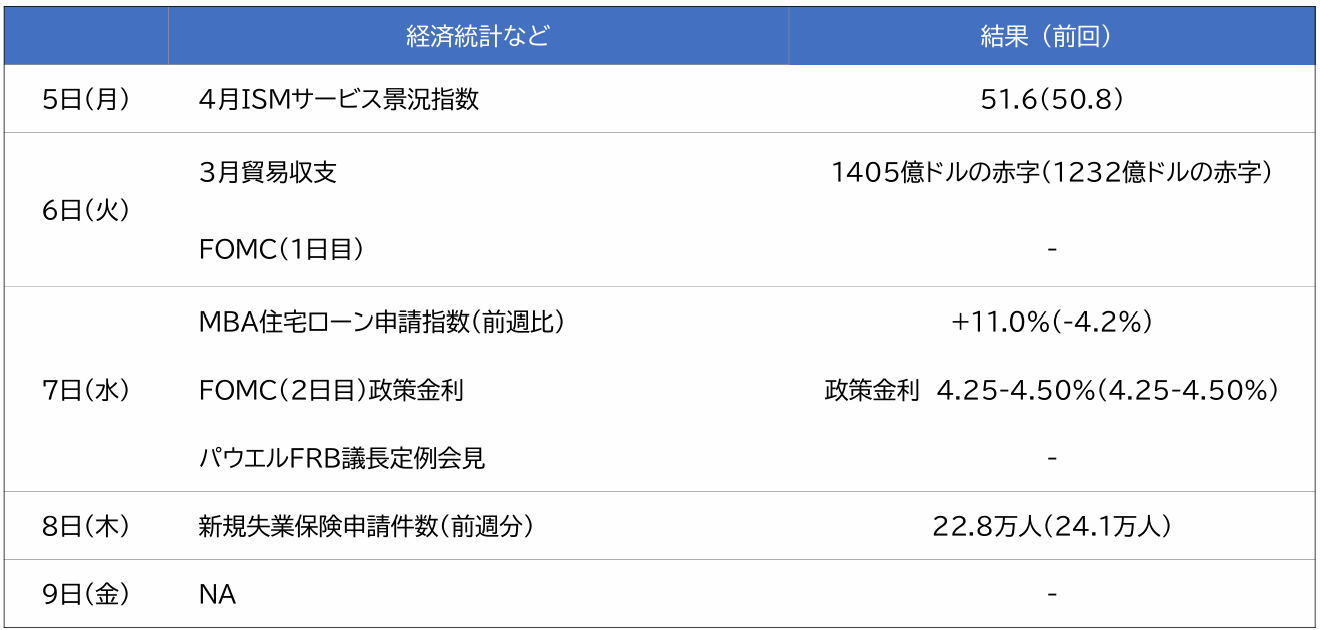Screen dimensions: 1320x630
Task: Click the 結果(前回) column header
Action: pyautogui.click(x=1051, y=37)
